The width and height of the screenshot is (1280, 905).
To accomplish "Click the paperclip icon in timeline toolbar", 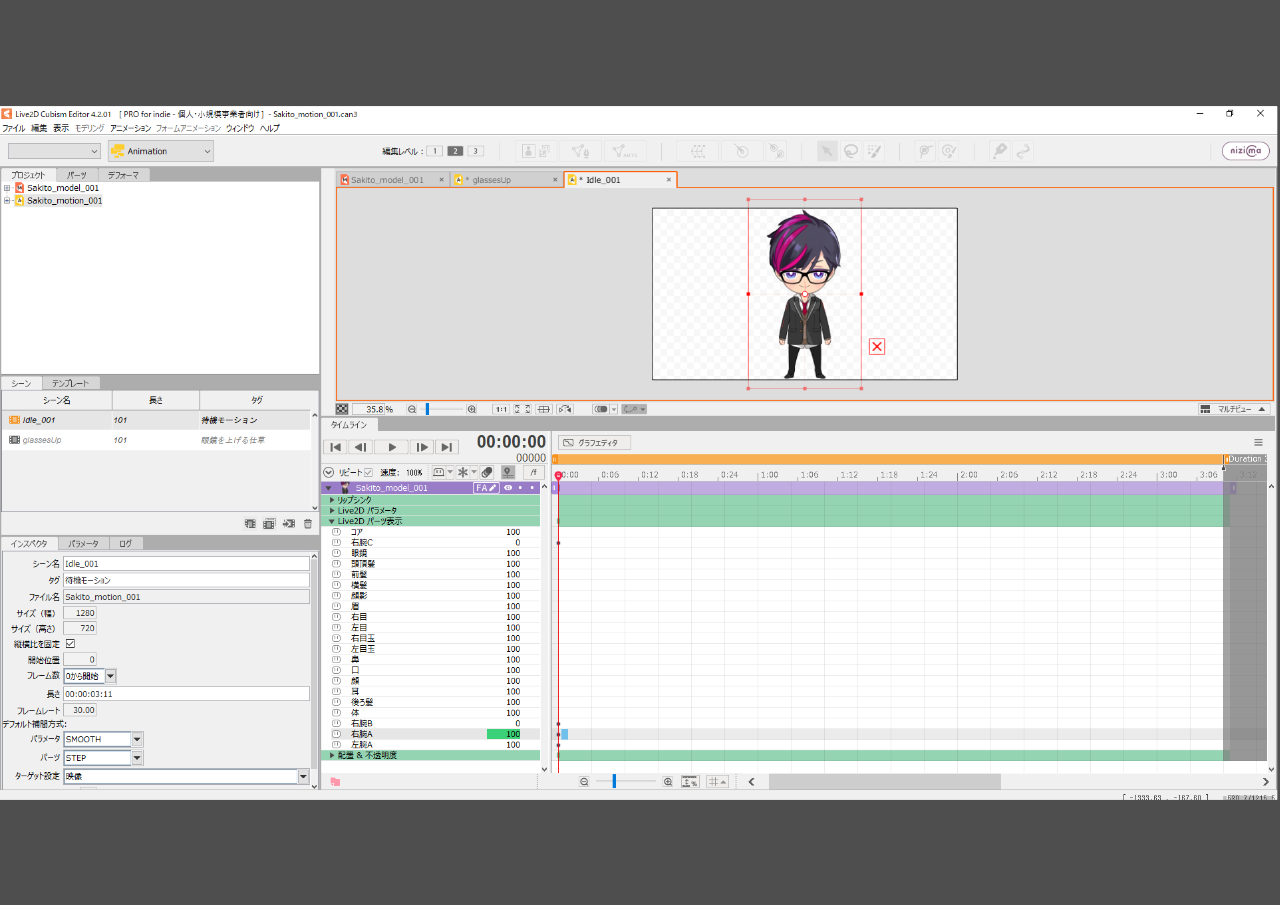I will 487,472.
